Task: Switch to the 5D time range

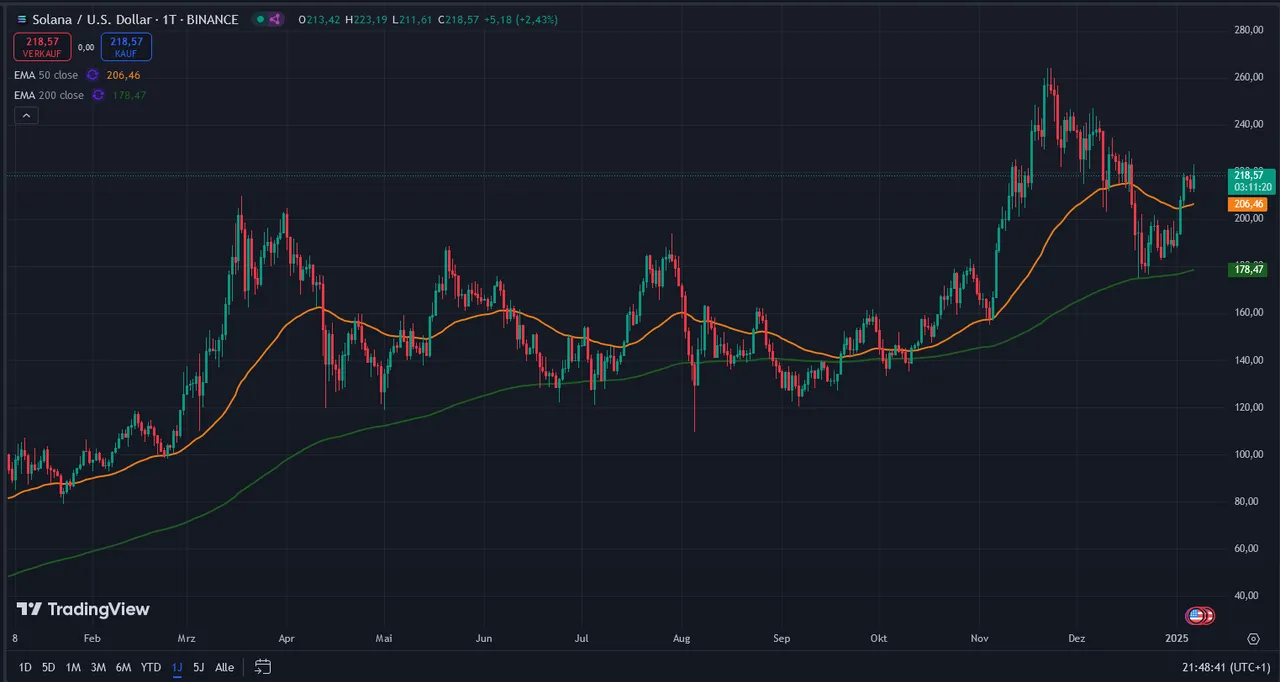Action: tap(49, 667)
